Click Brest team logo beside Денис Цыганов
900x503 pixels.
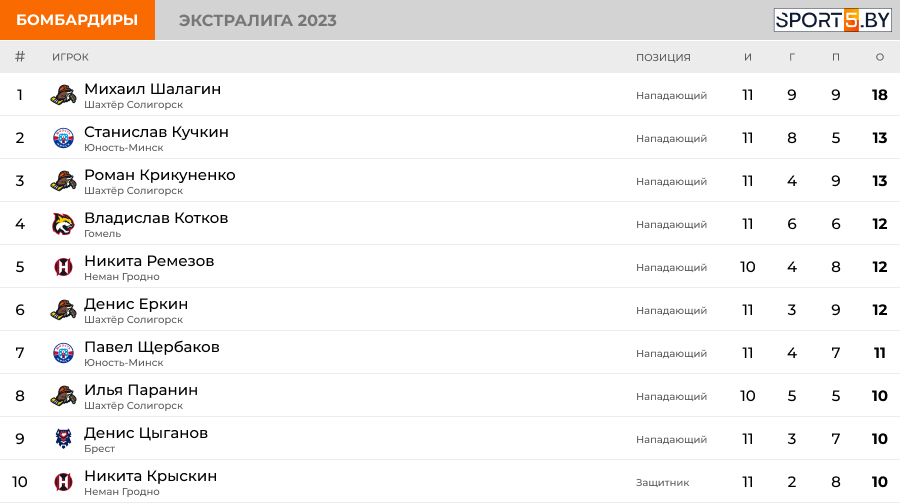coord(63,439)
